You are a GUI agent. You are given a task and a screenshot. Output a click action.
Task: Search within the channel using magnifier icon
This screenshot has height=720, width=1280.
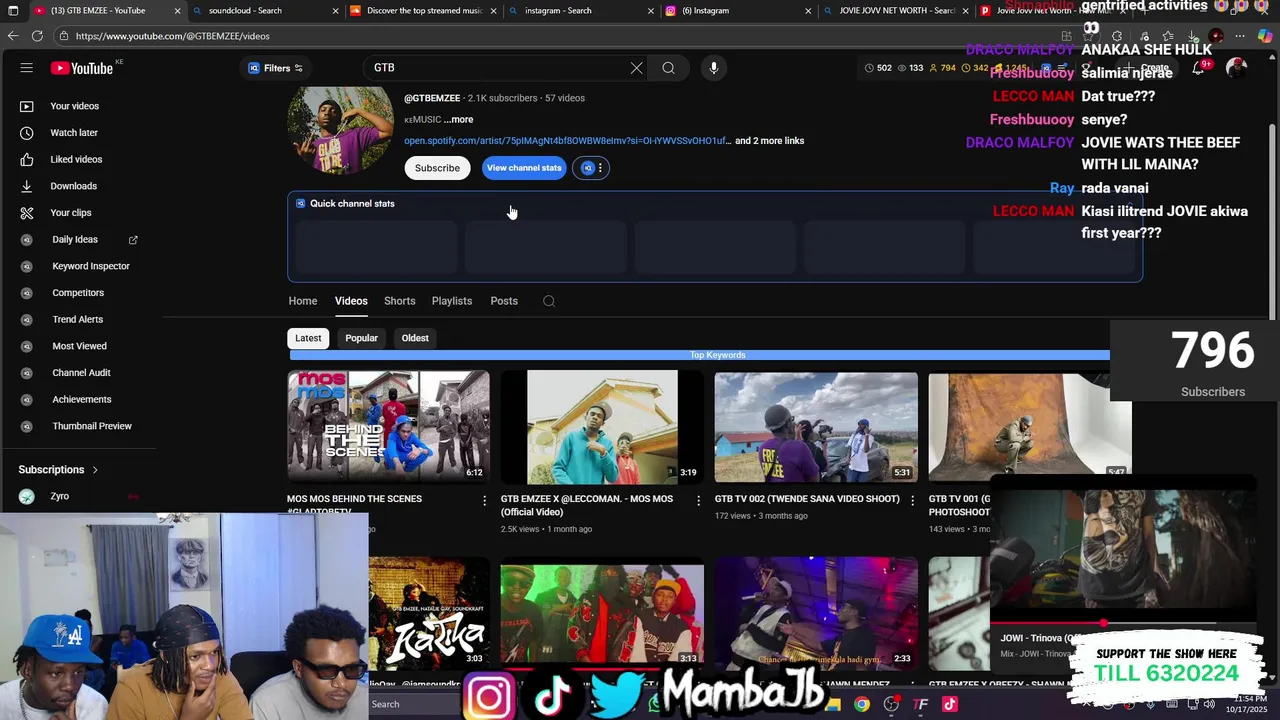[x=549, y=301]
